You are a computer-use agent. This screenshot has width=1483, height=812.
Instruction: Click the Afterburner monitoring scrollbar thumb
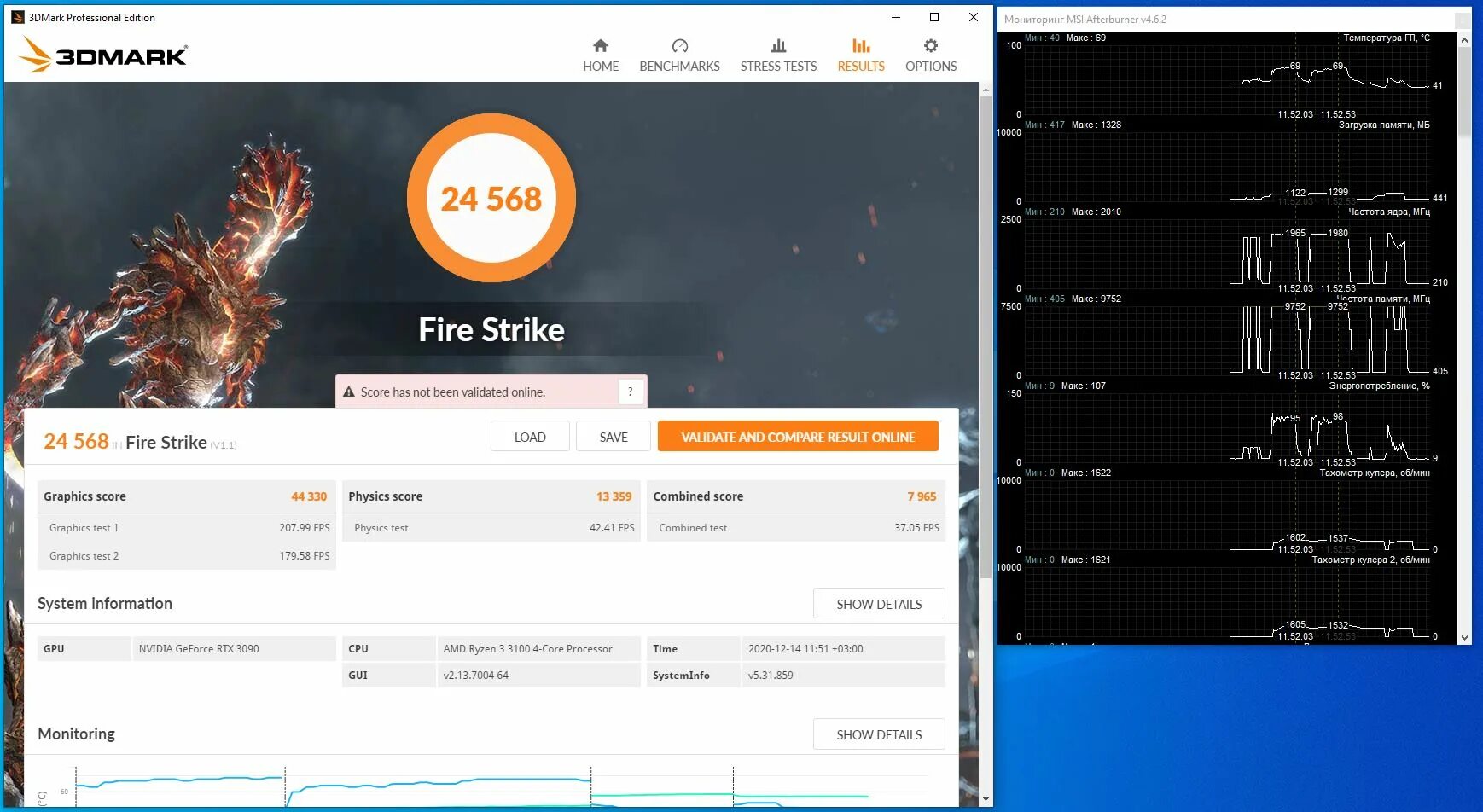[1464, 91]
